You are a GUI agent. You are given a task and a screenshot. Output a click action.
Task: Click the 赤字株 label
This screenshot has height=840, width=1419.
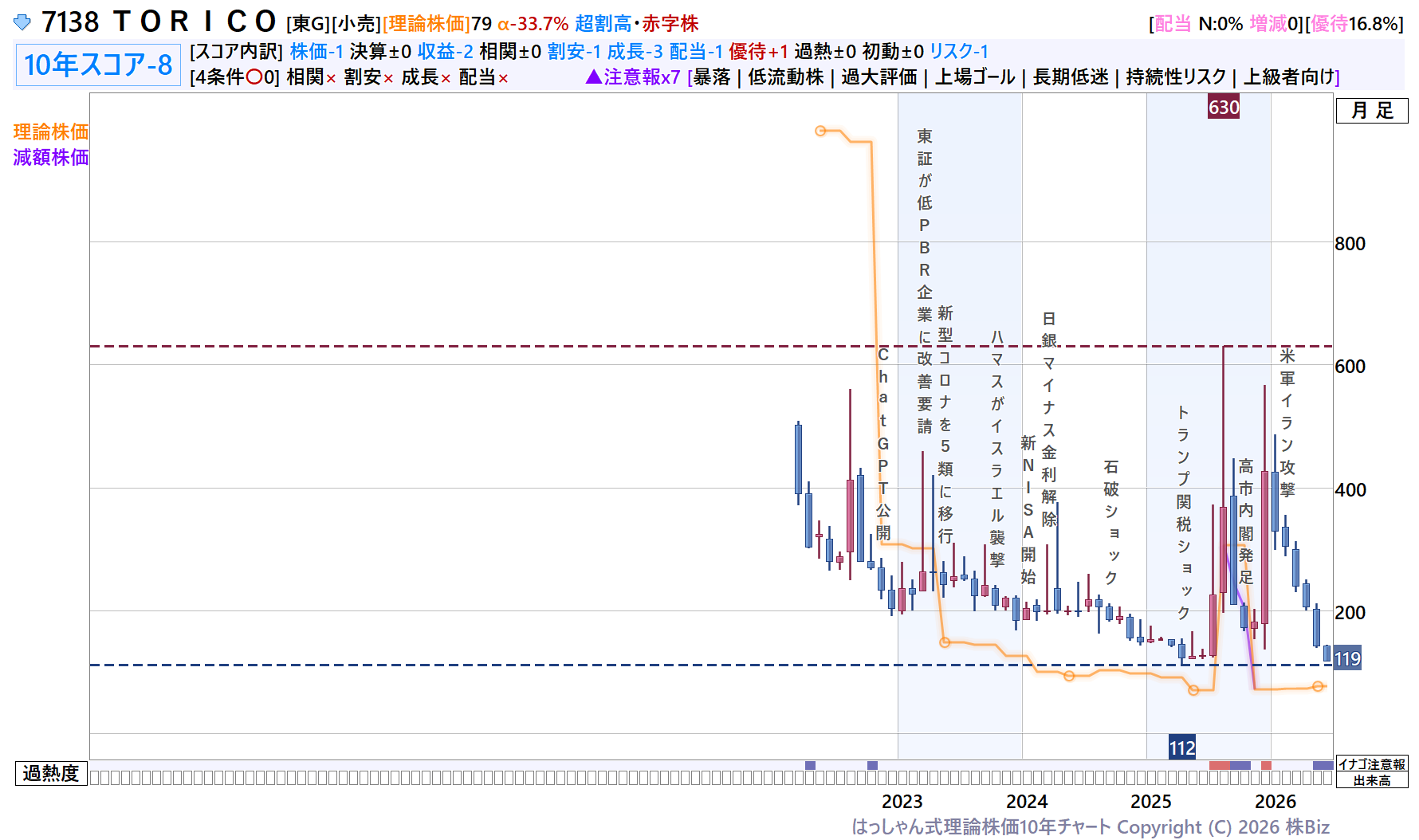point(670,24)
